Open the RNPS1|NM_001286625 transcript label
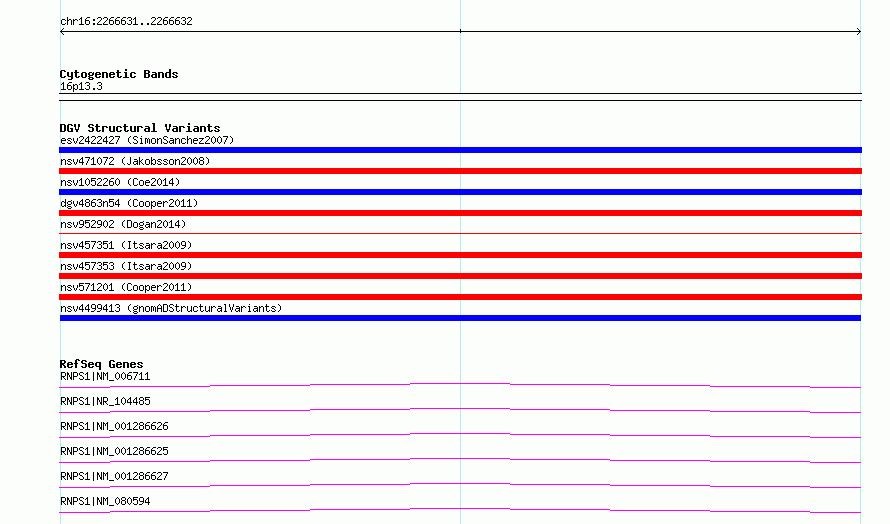 click(114, 451)
